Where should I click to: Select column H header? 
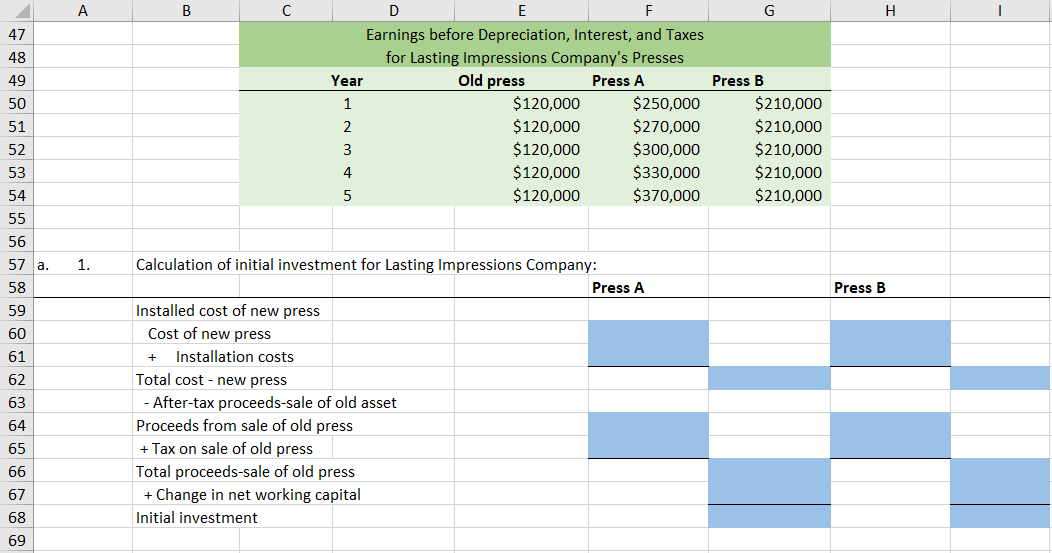tap(890, 10)
